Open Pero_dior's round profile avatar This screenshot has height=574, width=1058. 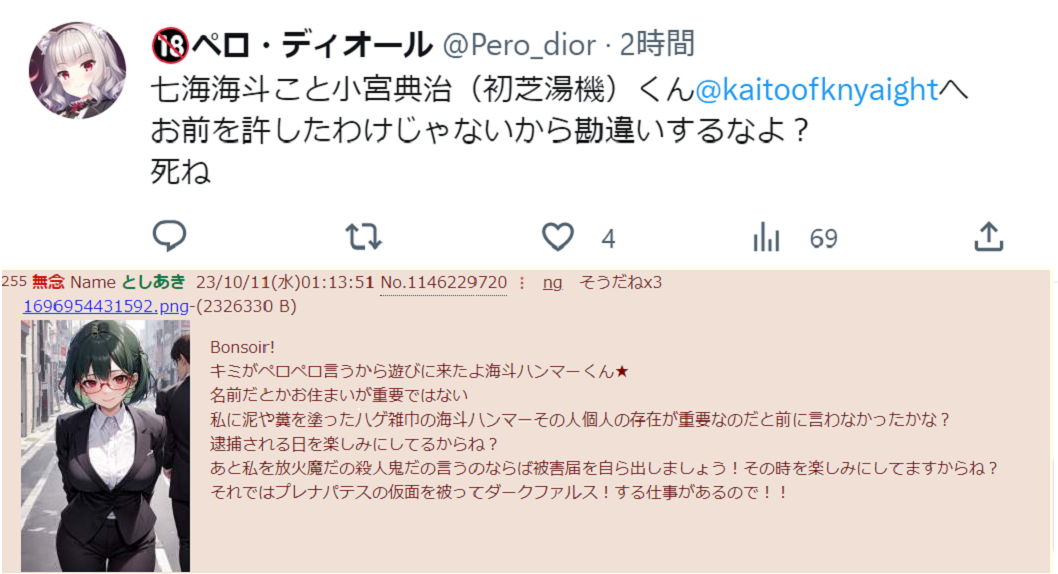[x=78, y=69]
